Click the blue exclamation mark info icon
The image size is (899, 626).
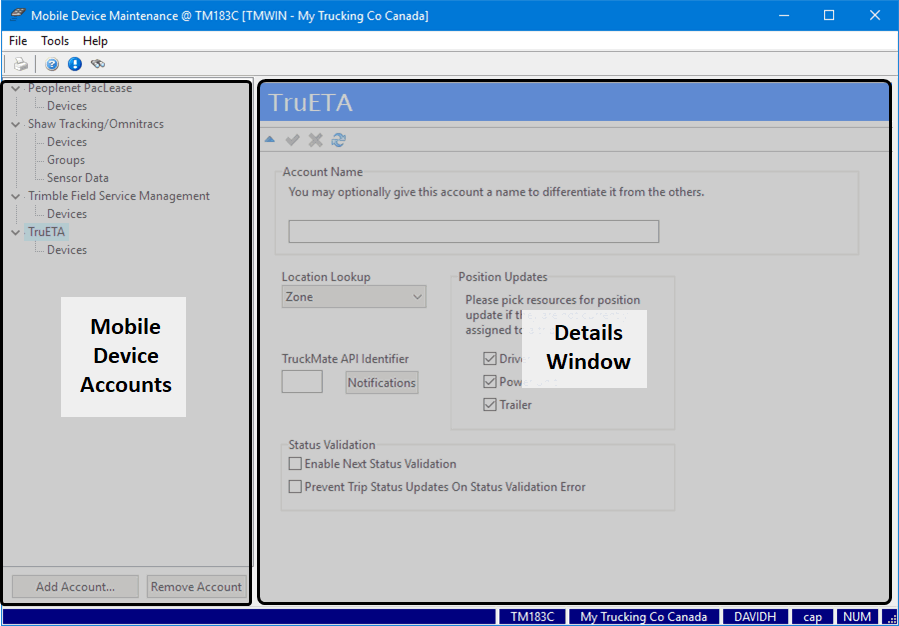click(x=75, y=64)
